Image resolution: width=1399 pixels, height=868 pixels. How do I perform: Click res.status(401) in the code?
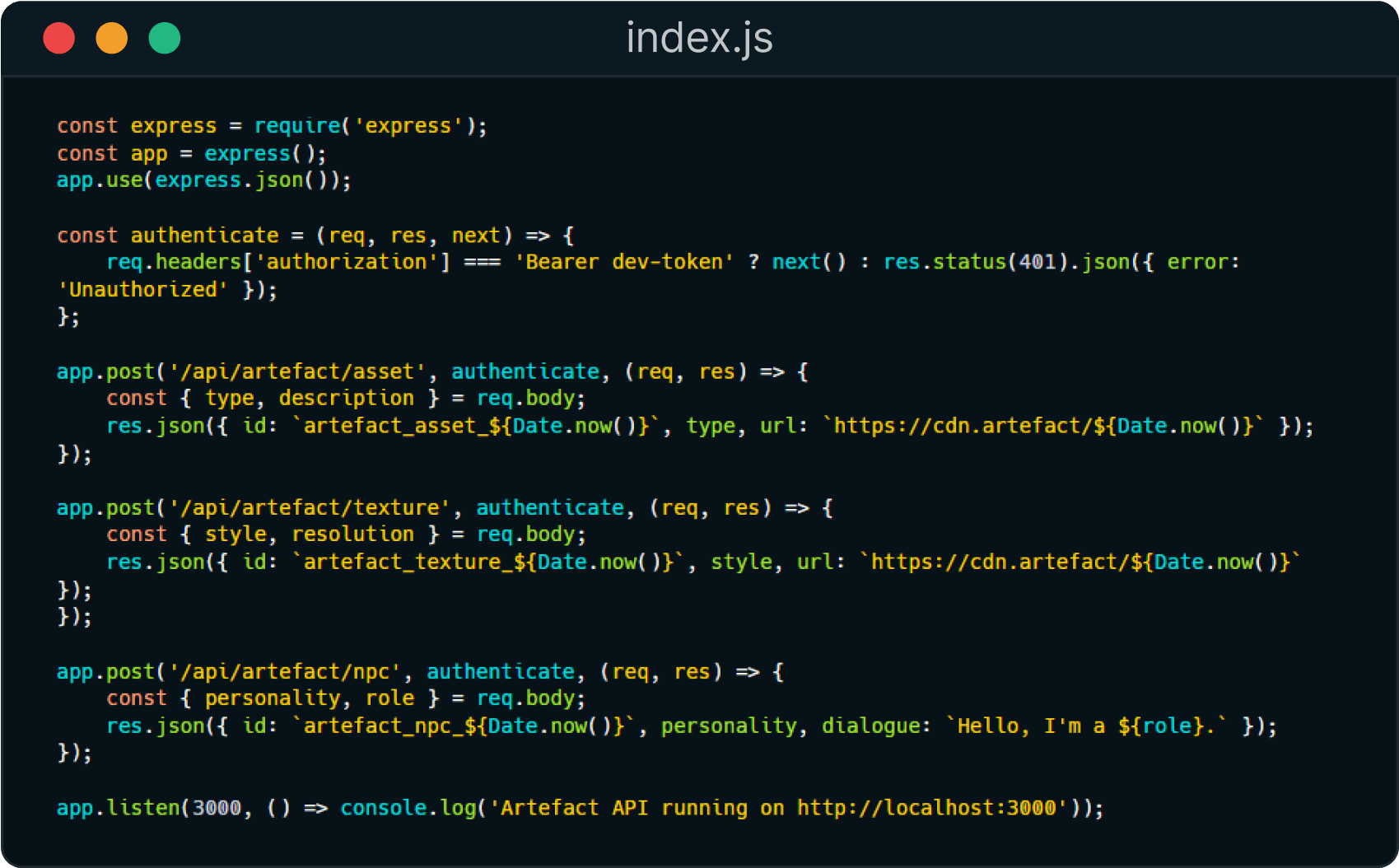click(x=976, y=262)
